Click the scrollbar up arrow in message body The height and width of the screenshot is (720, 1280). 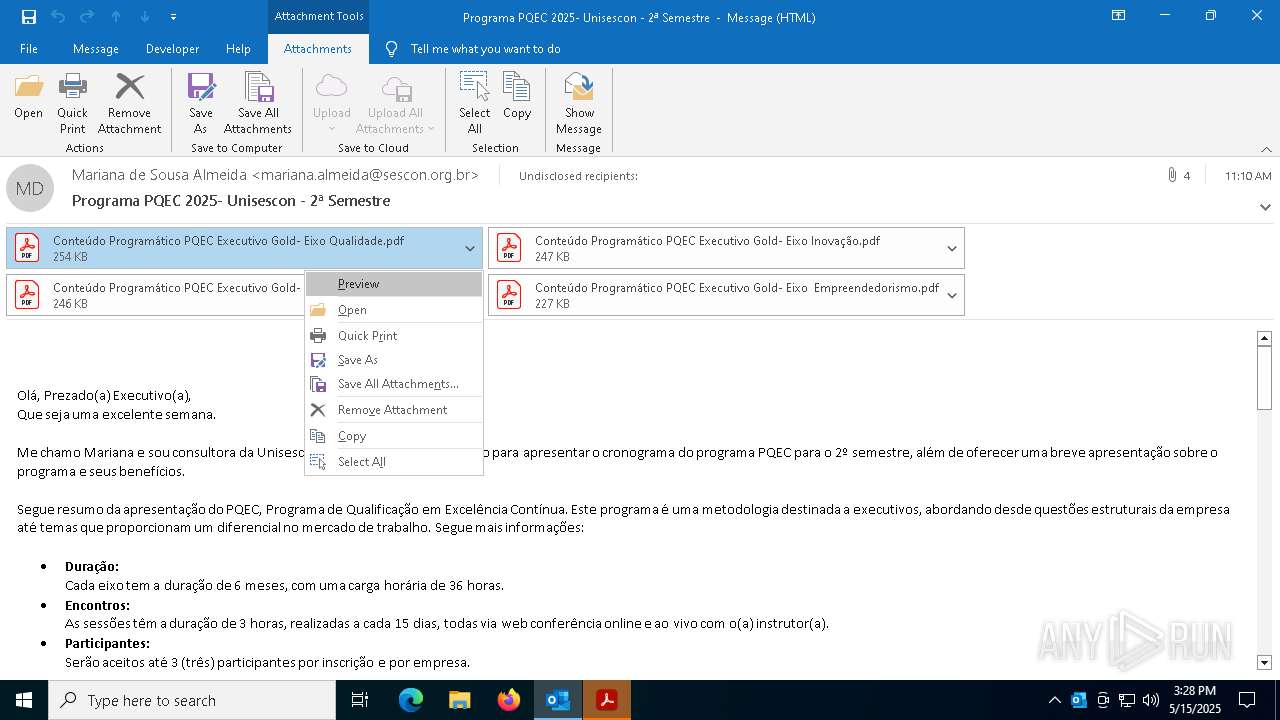(x=1264, y=339)
